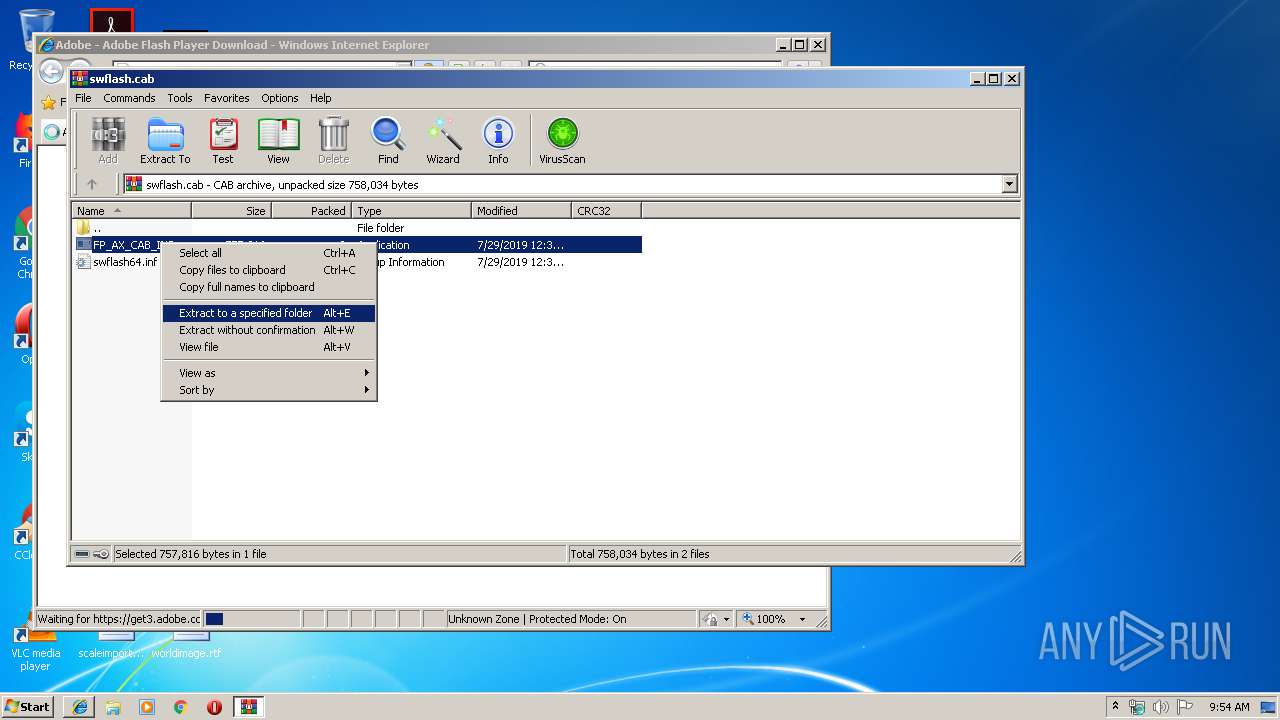Open the Help menu
1280x720 pixels.
320,98
